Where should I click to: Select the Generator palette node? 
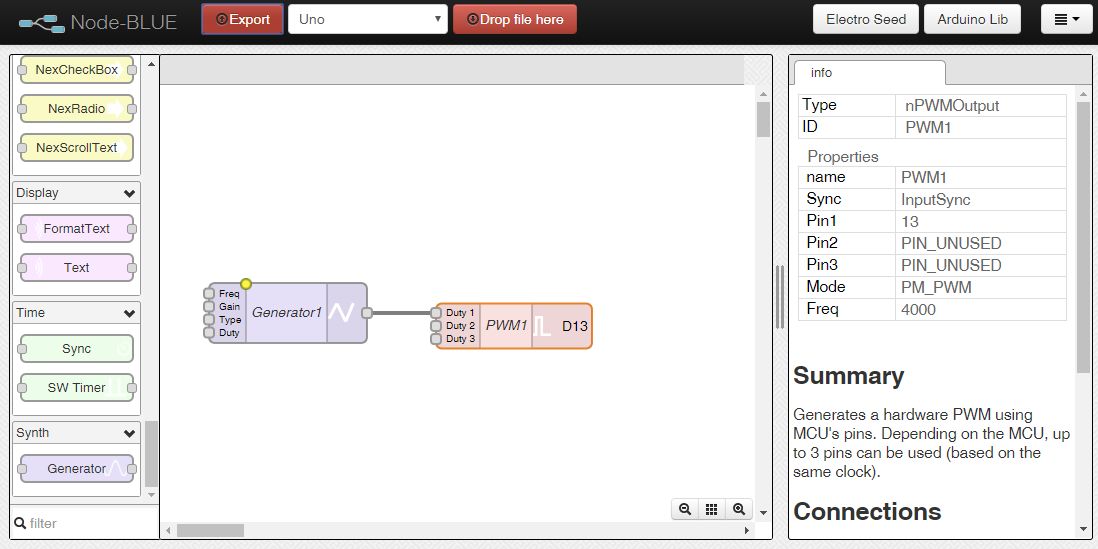click(x=76, y=468)
